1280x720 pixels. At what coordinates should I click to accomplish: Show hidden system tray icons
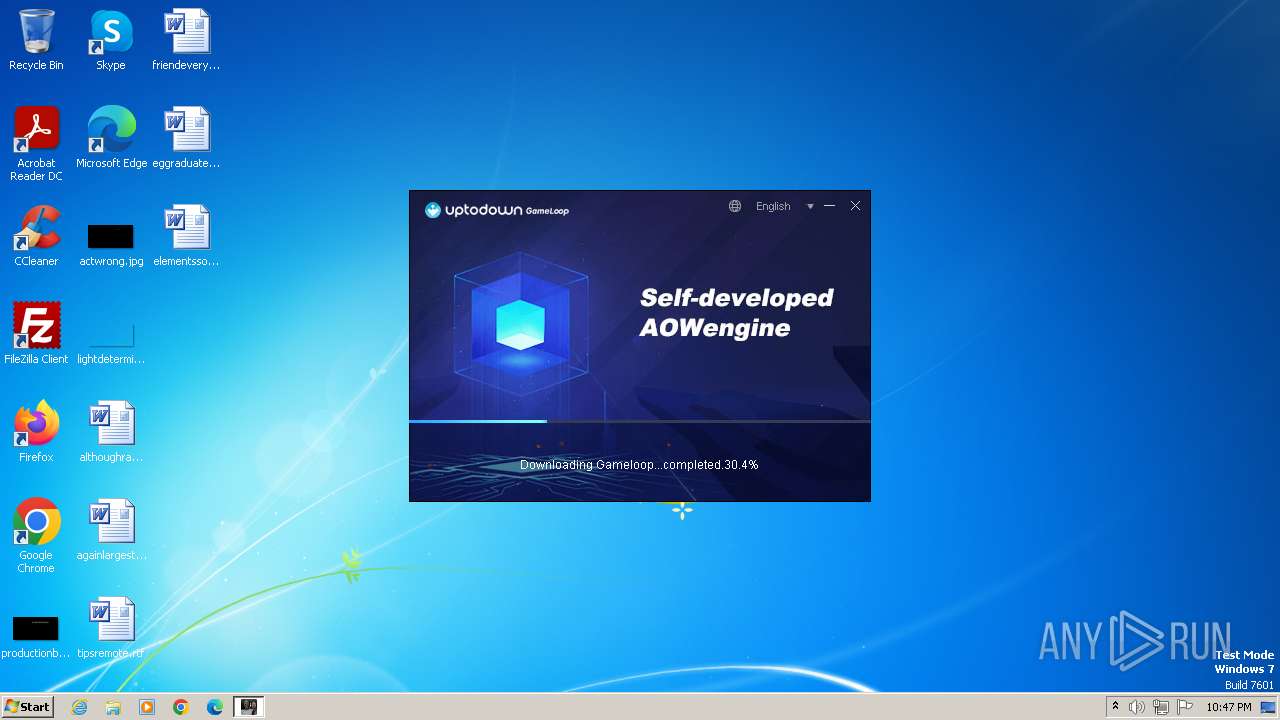(x=1115, y=707)
